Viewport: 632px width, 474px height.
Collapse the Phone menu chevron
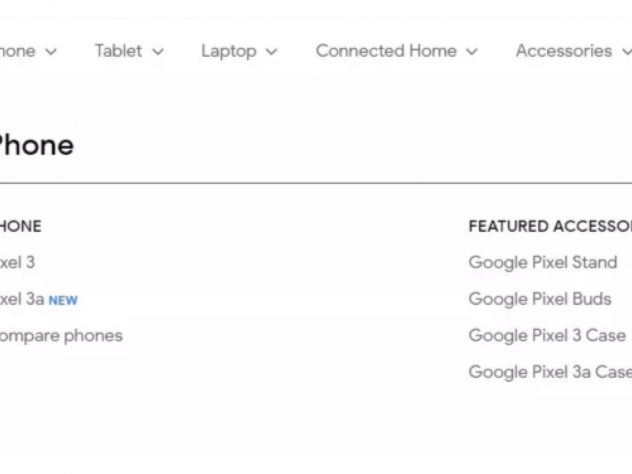click(51, 51)
